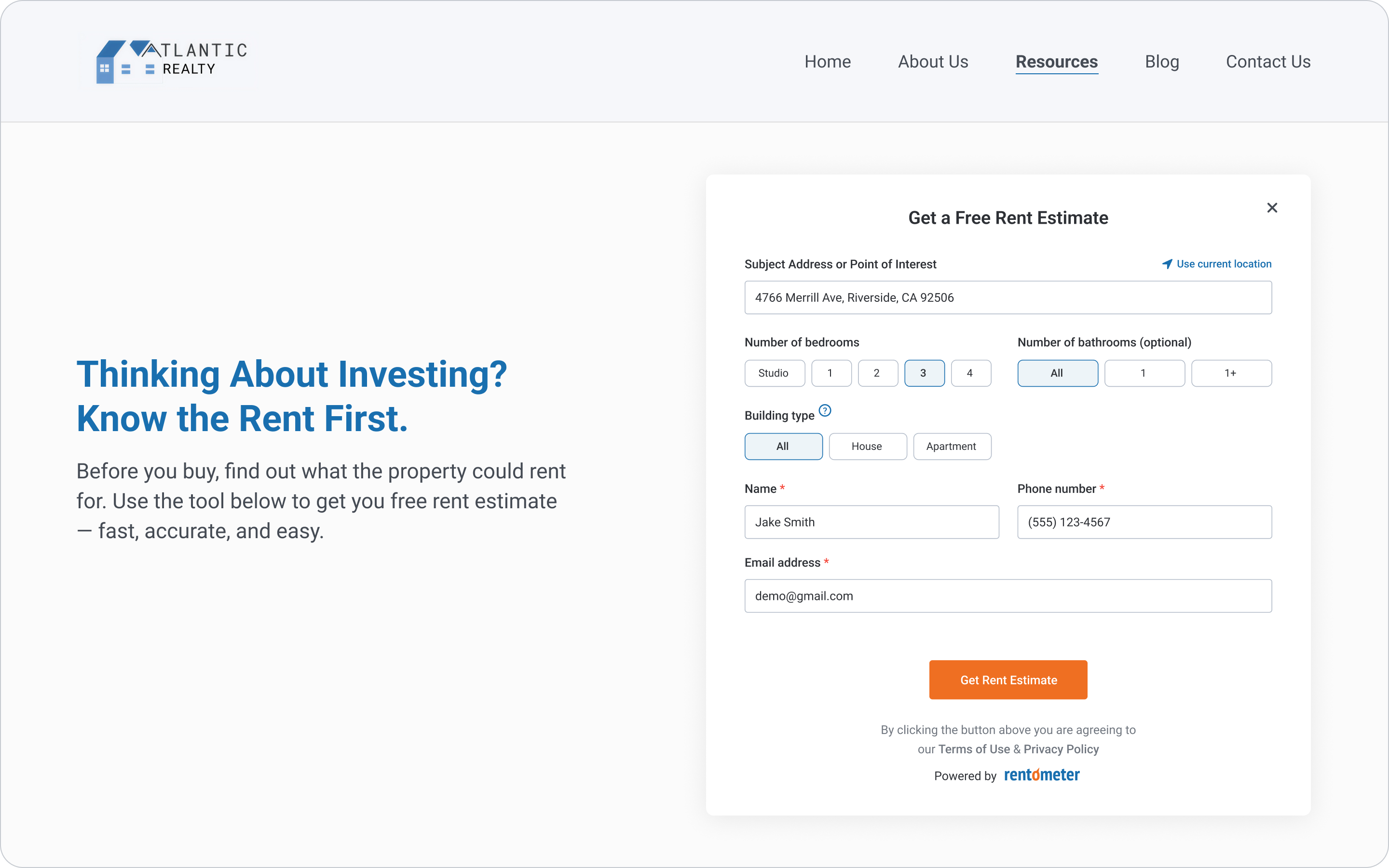Open the rentometer logo link
Viewport: 1389px width, 868px height.
(x=1042, y=775)
